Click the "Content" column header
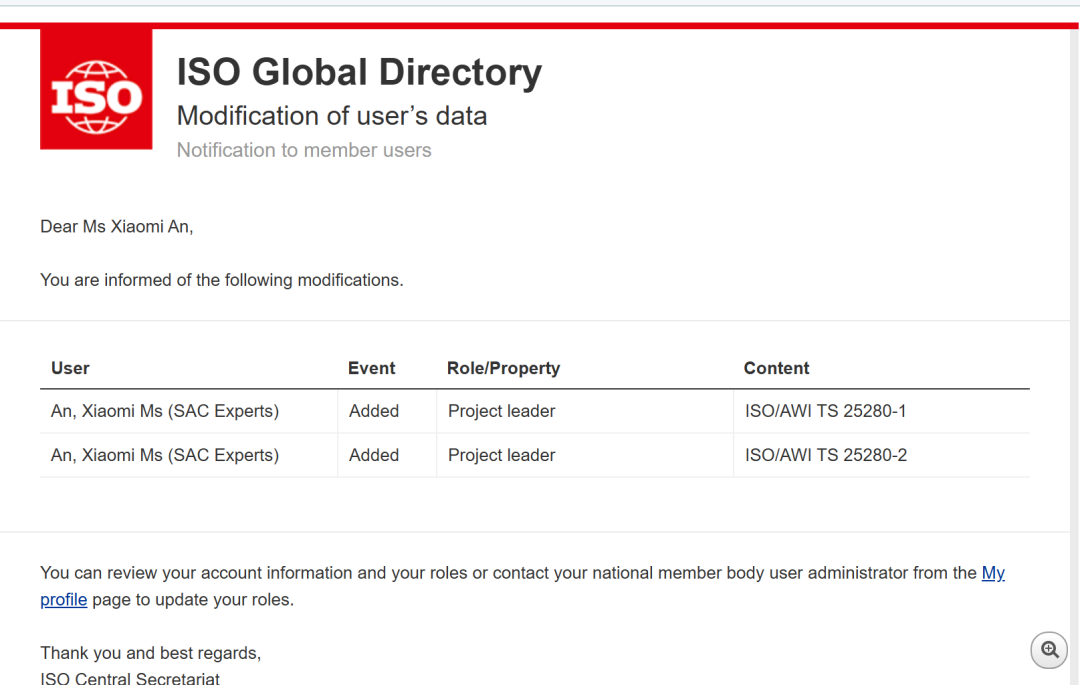Viewport: 1080px width, 685px height. [776, 368]
